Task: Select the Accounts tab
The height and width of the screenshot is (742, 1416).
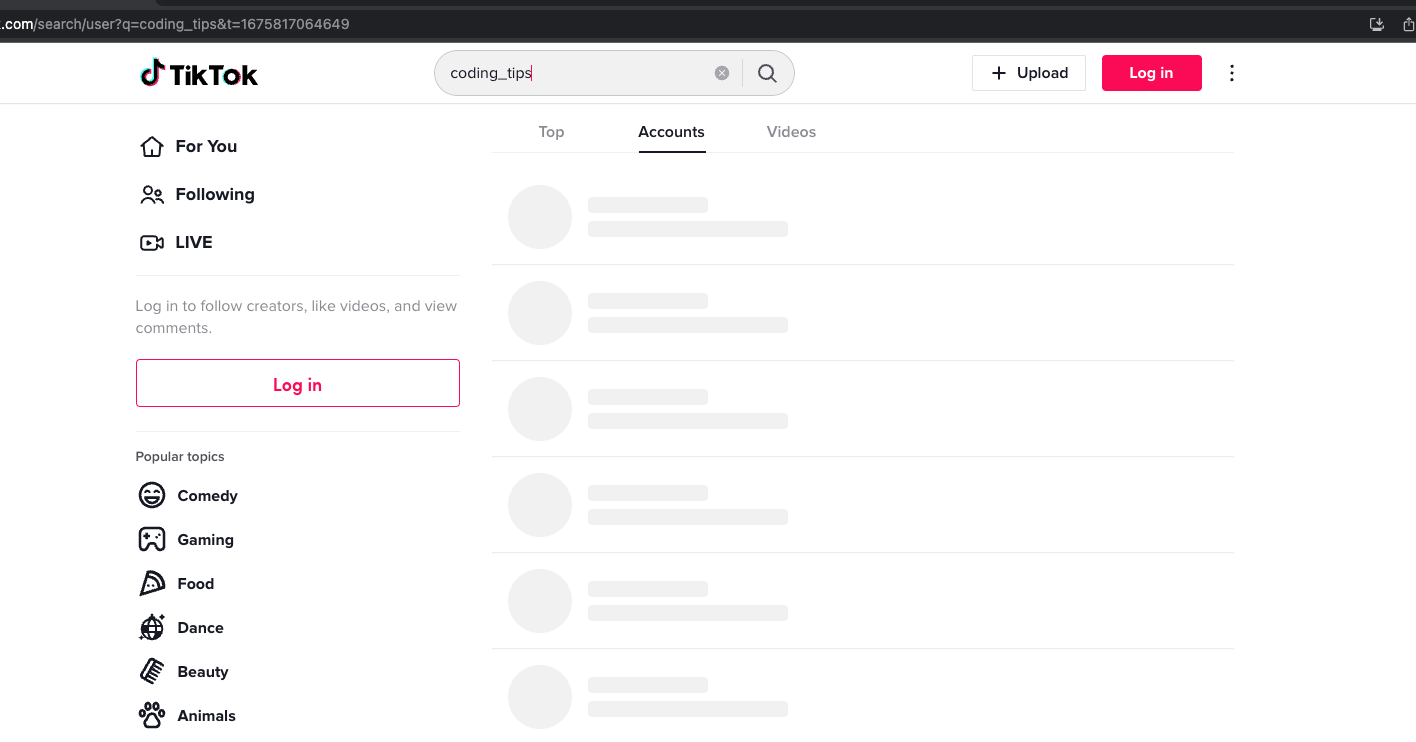Action: [671, 131]
